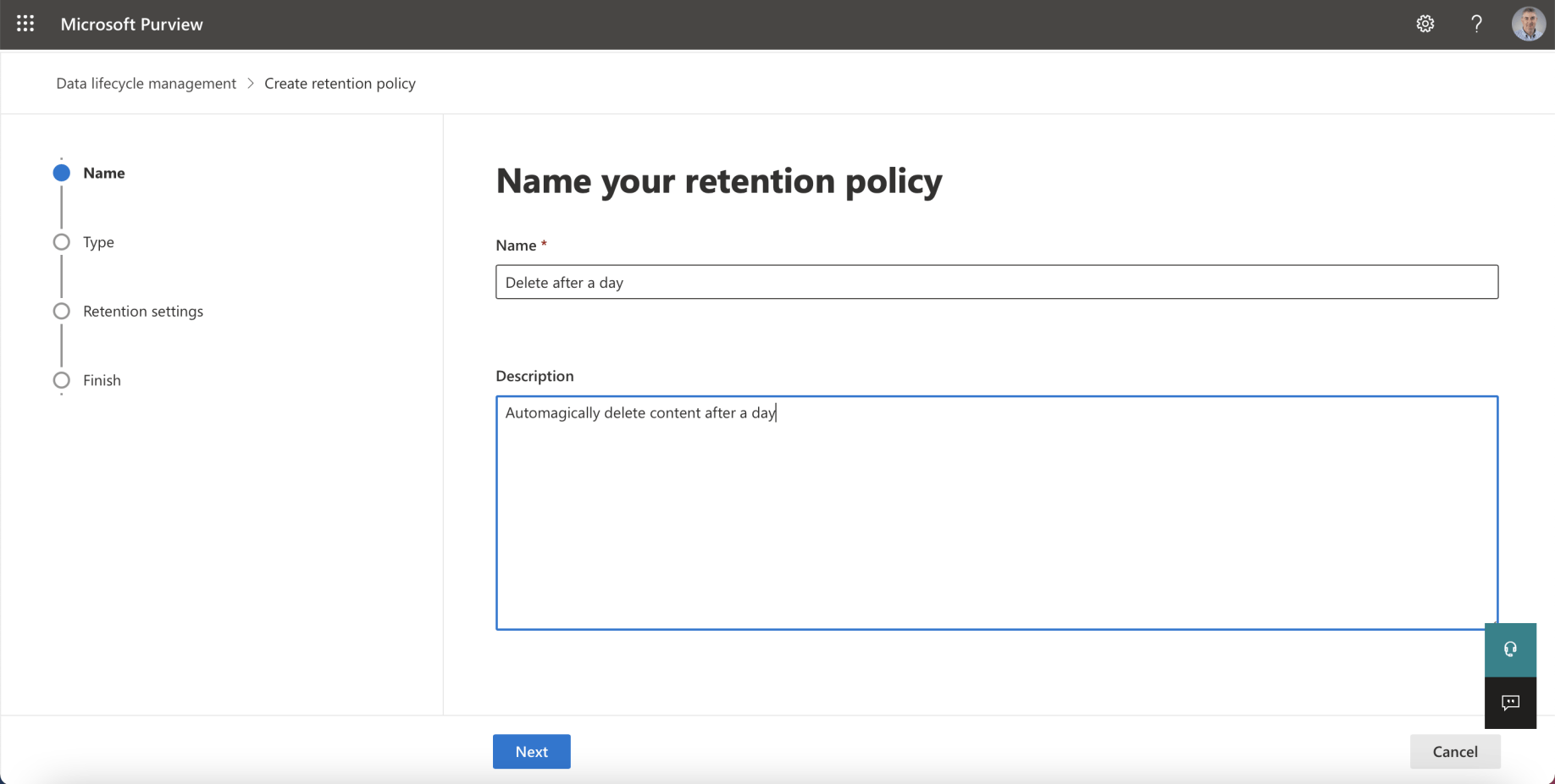The image size is (1555, 784).
Task: Open the Settings gear in the header
Action: (1425, 24)
